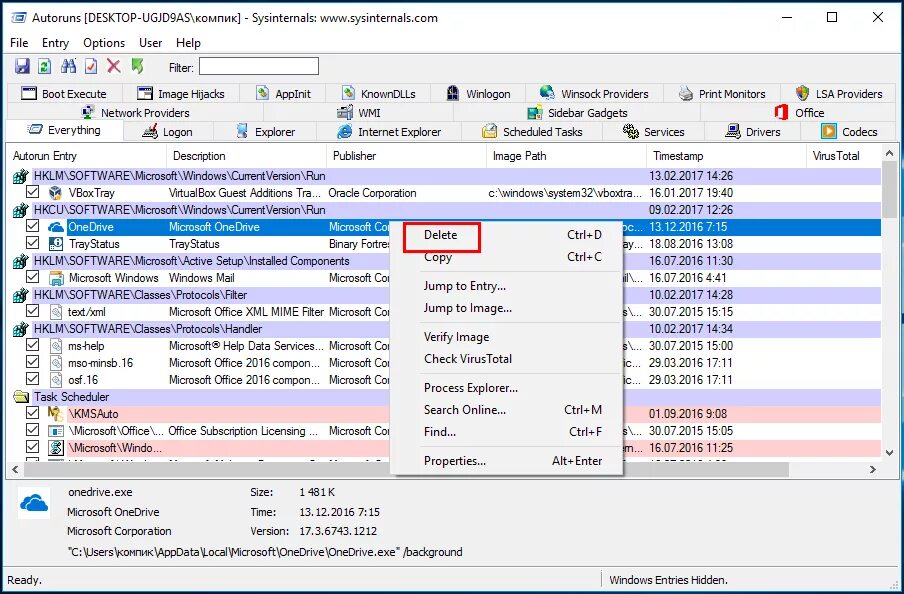Open the Help menu
Viewport: 904px width, 594px height.
coord(188,43)
